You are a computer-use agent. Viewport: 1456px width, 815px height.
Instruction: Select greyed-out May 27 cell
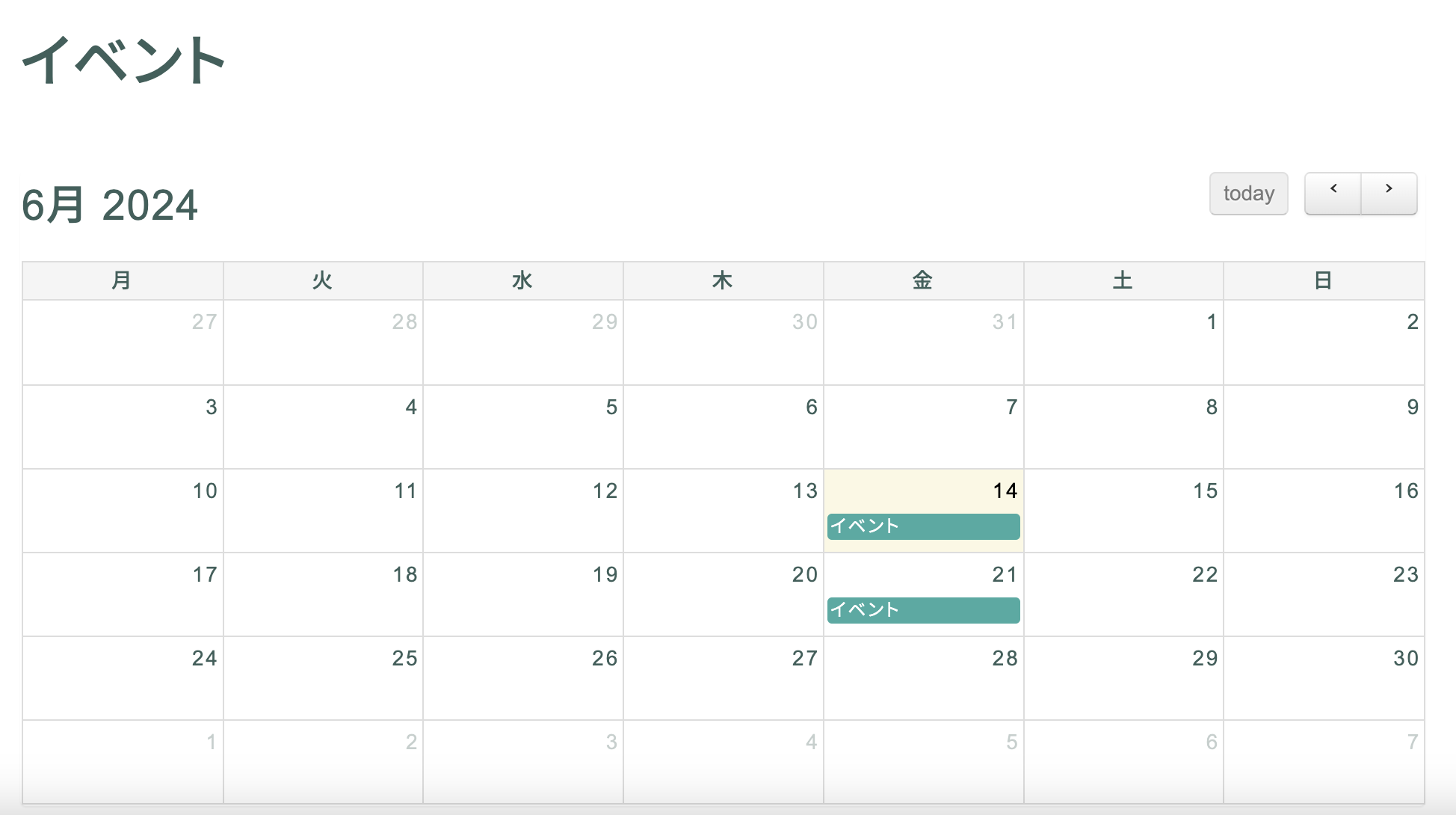(123, 342)
